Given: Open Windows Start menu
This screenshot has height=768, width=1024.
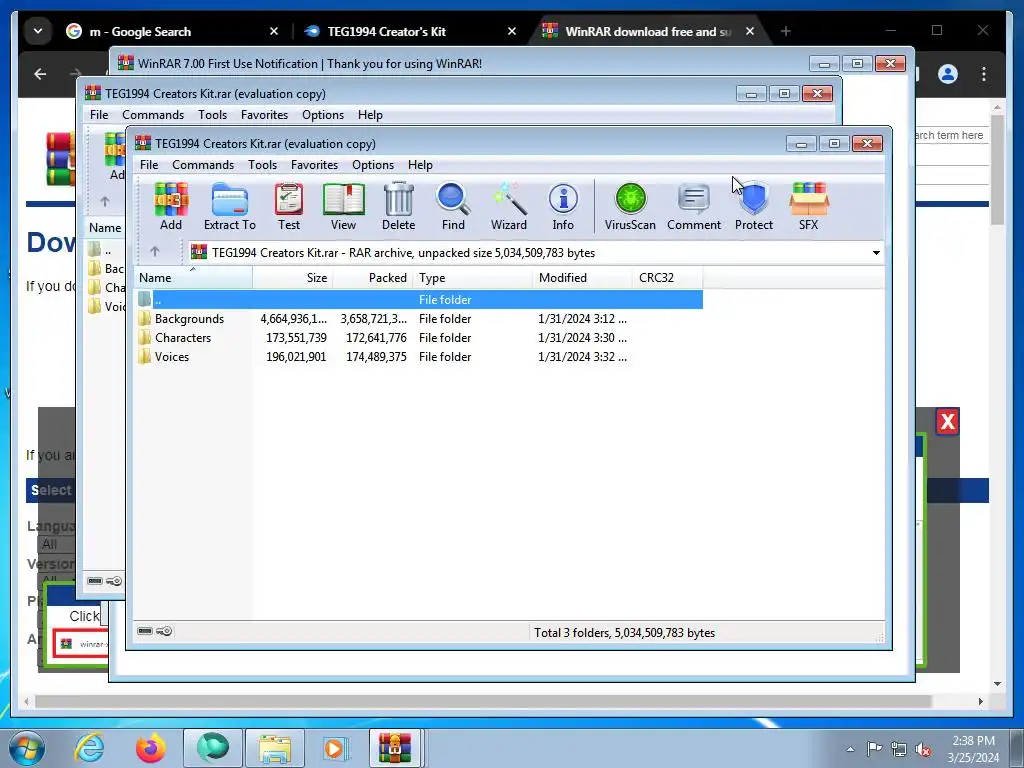Looking at the screenshot, I should coord(27,748).
